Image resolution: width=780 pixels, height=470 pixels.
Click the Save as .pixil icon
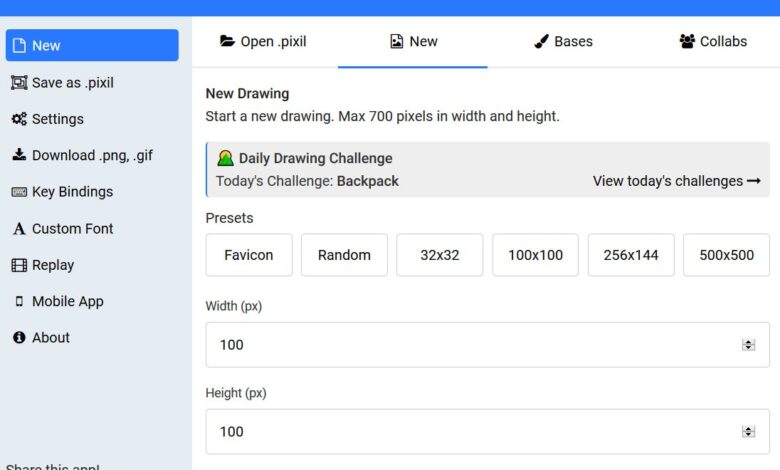point(19,83)
